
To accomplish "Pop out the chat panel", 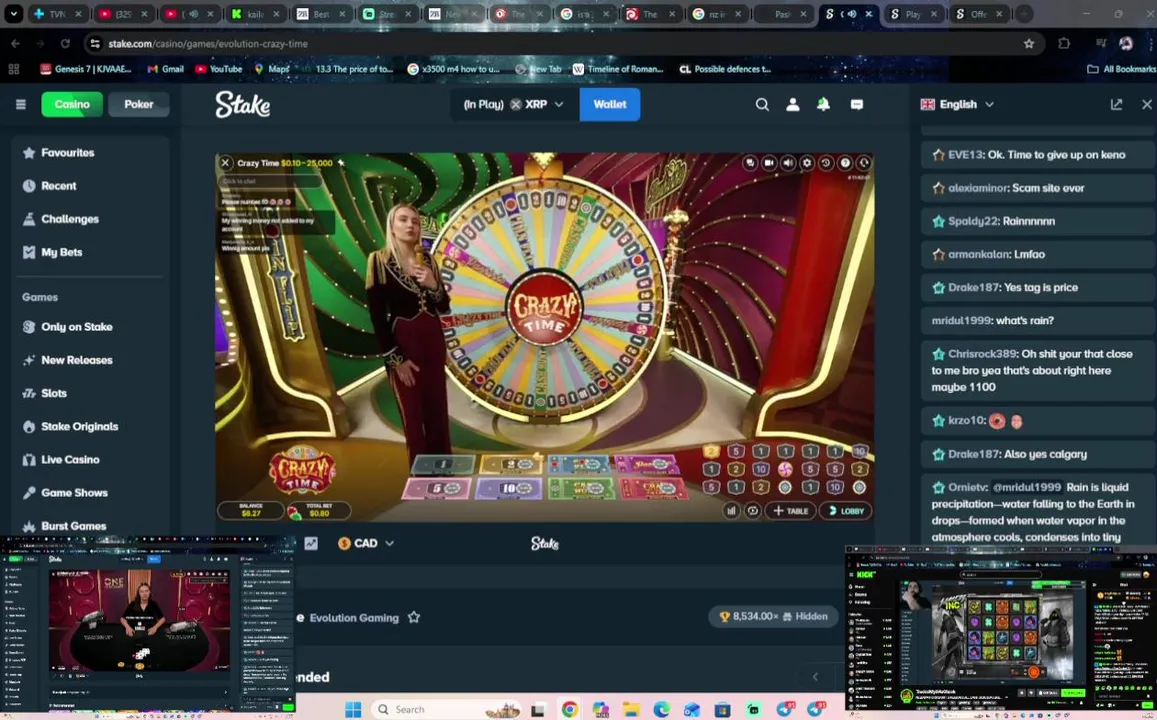I will click(1116, 105).
